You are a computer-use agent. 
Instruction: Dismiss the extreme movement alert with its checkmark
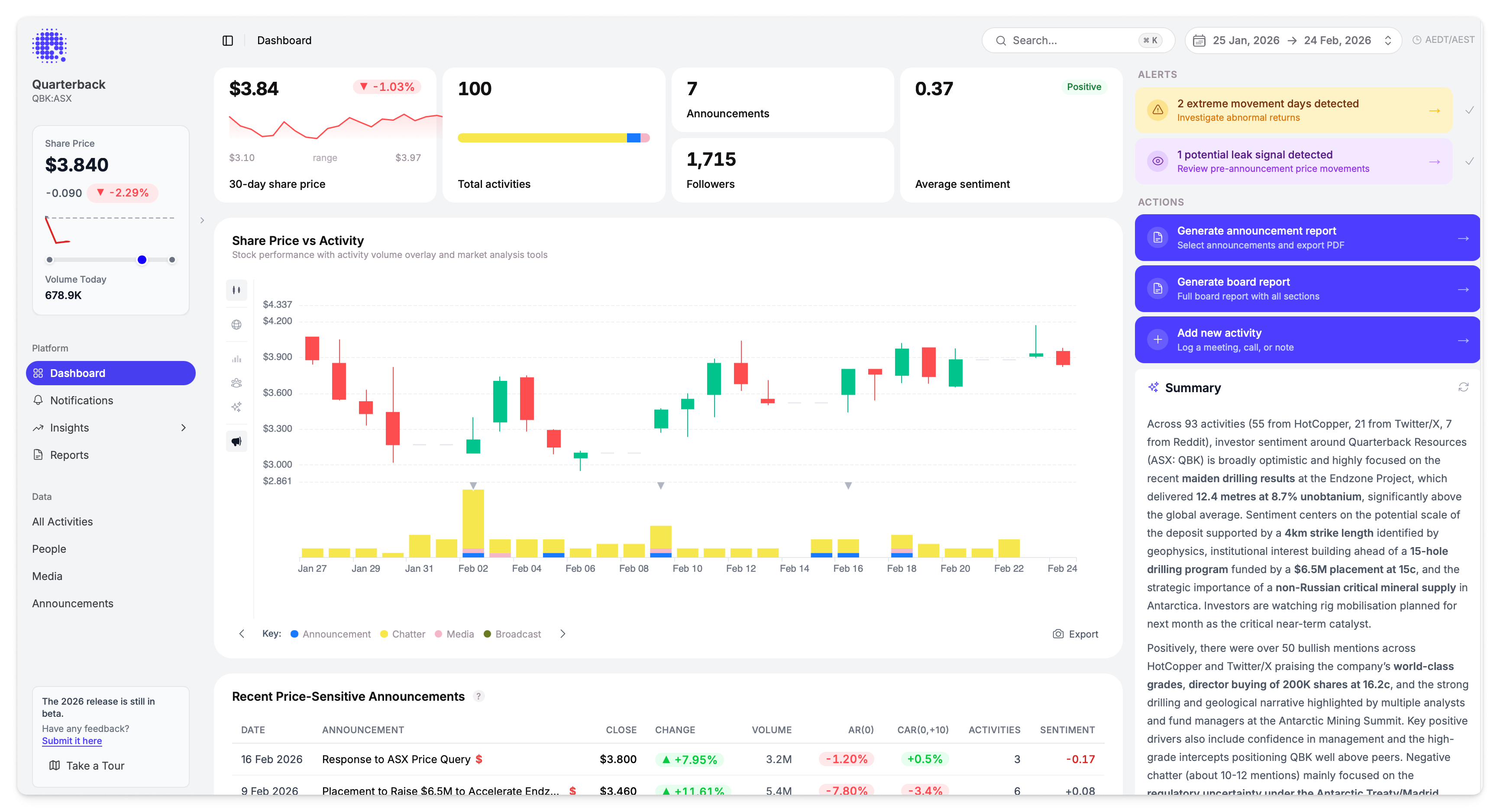pos(1470,110)
